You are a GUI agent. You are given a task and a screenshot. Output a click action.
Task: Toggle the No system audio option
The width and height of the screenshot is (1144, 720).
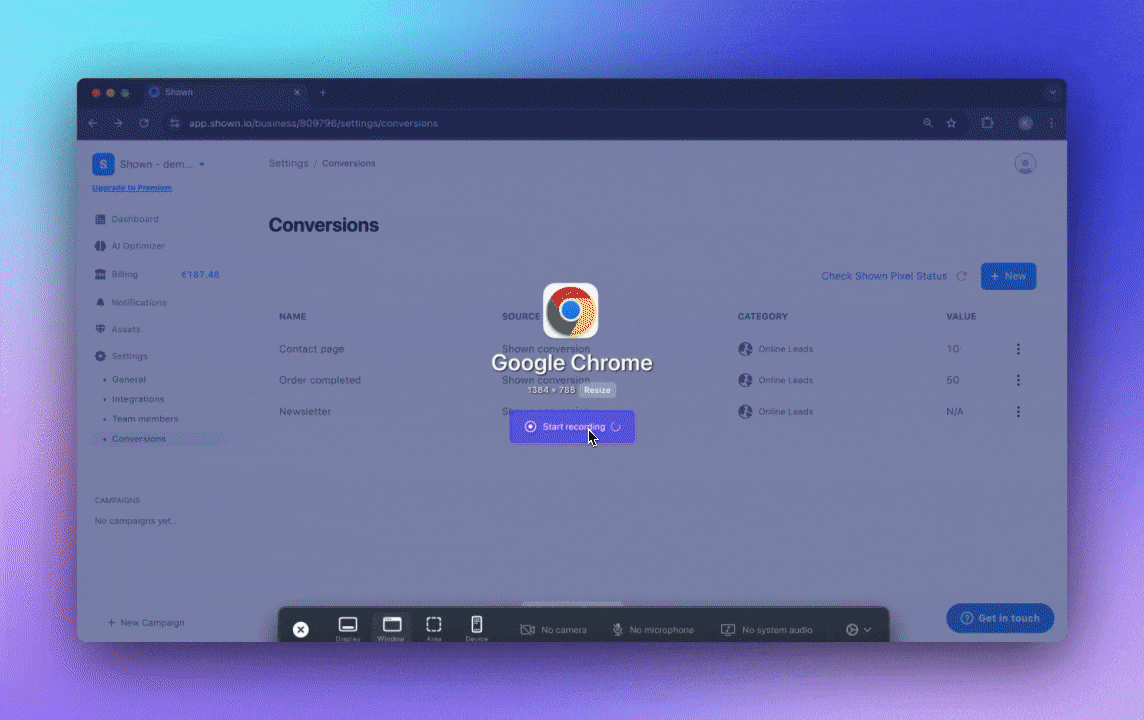pyautogui.click(x=767, y=630)
